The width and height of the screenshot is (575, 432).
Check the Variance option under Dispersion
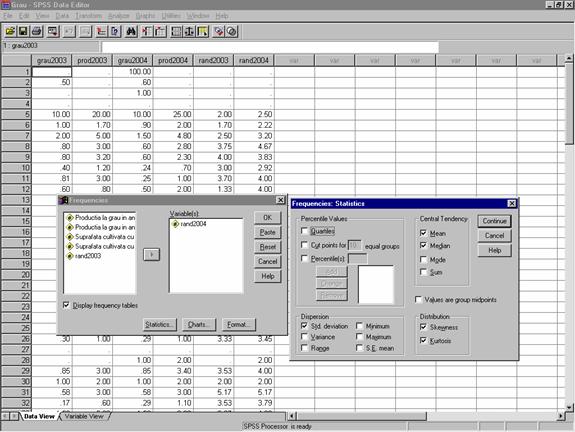click(x=304, y=336)
